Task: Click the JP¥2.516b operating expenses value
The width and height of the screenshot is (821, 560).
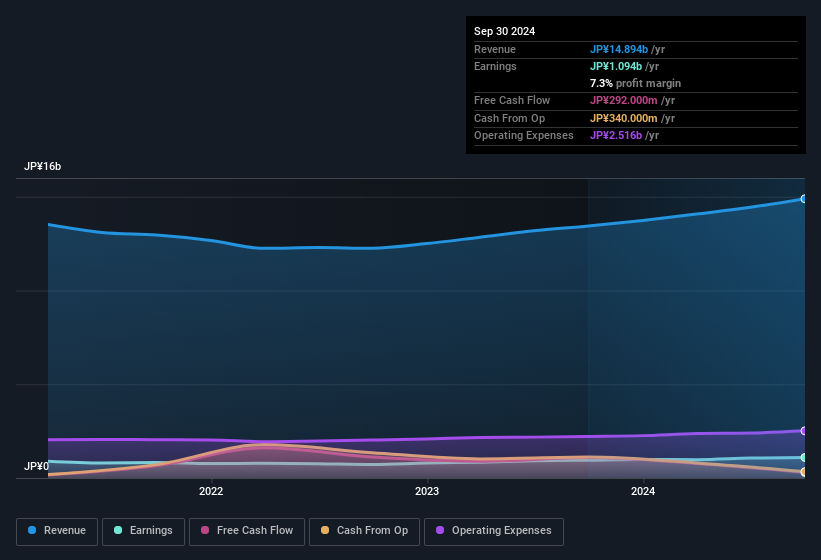Action: tap(616, 136)
